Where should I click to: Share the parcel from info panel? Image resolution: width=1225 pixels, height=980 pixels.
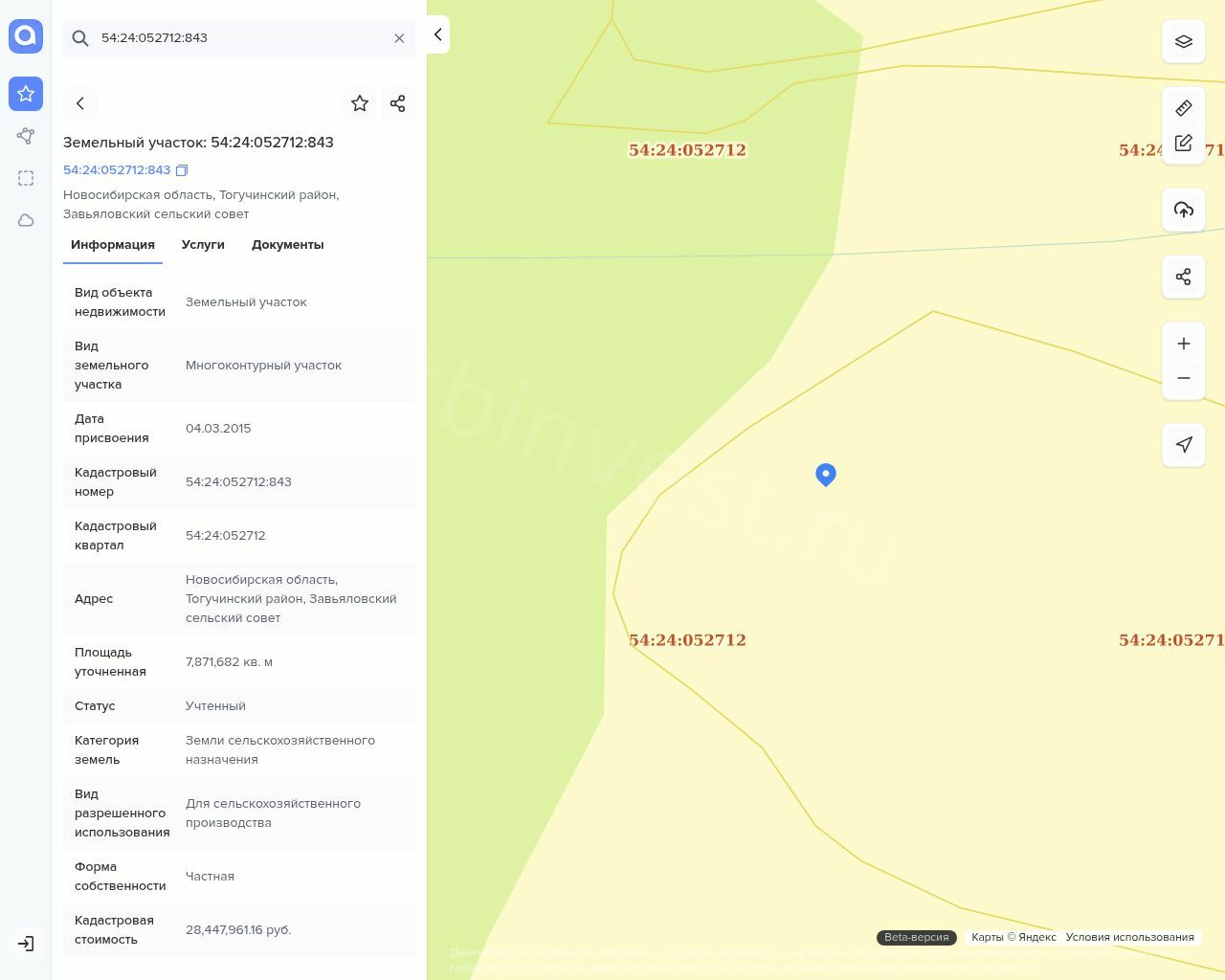click(x=398, y=103)
